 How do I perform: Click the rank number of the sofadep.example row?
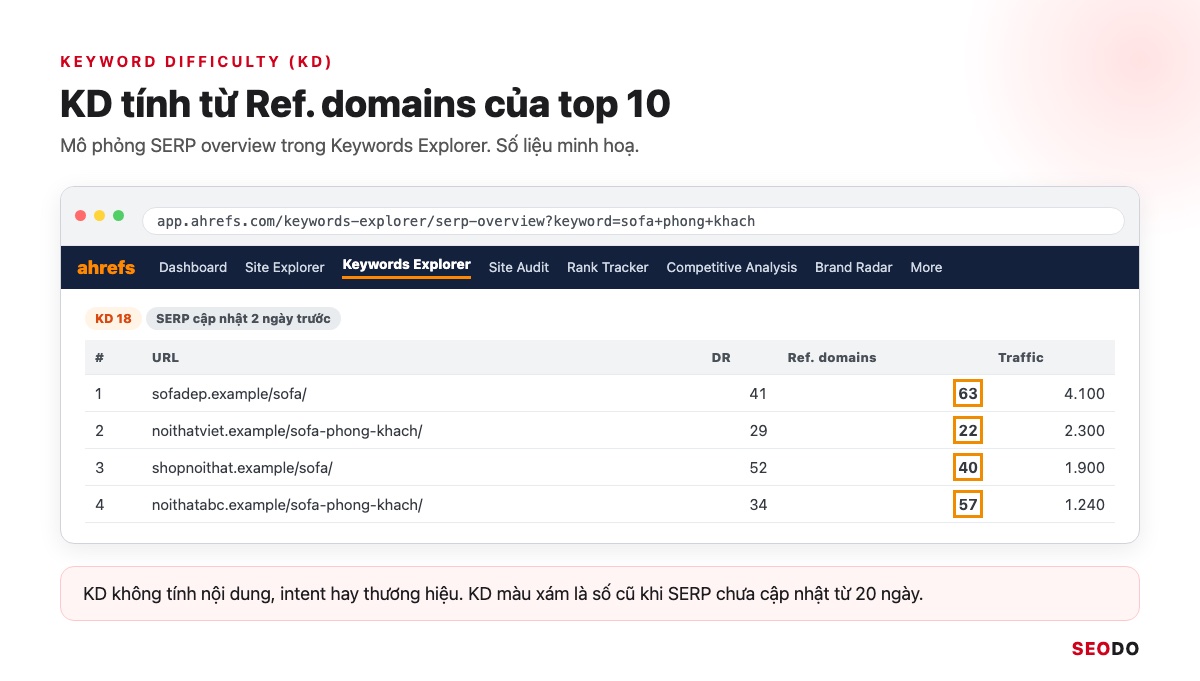[98, 394]
